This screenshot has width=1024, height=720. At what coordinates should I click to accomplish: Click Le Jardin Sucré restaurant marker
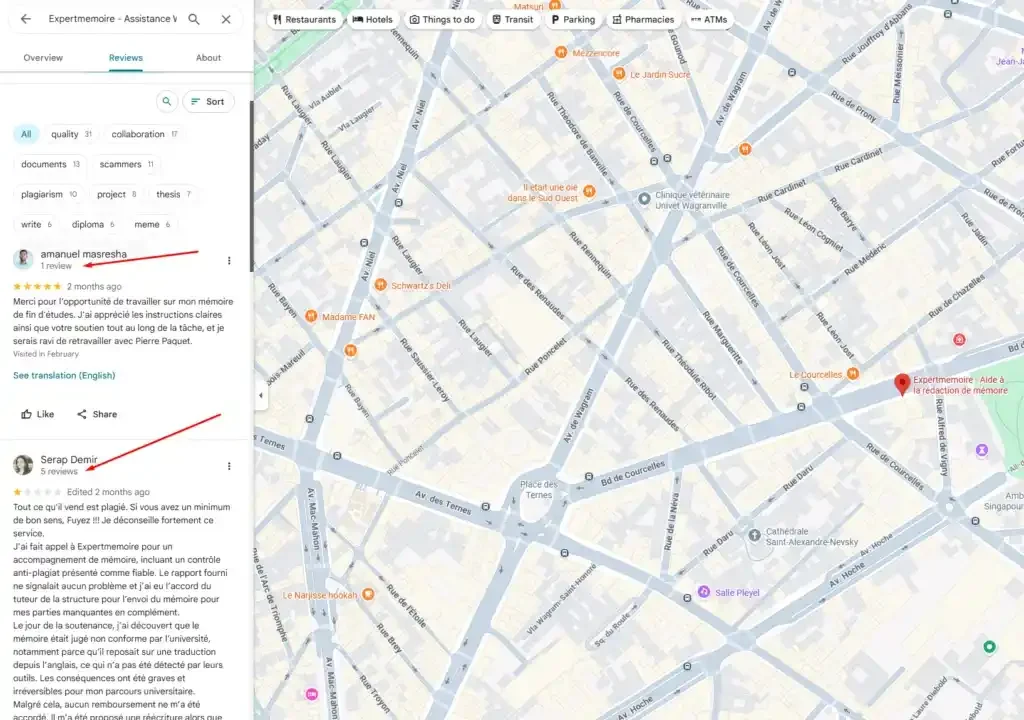pos(619,74)
